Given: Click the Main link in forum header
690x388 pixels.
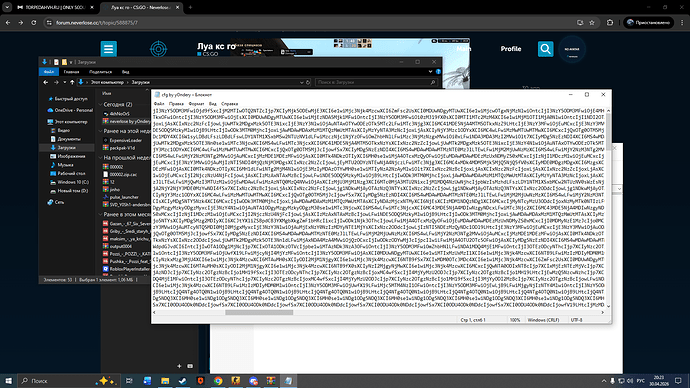Looking at the screenshot, I should [x=463, y=49].
